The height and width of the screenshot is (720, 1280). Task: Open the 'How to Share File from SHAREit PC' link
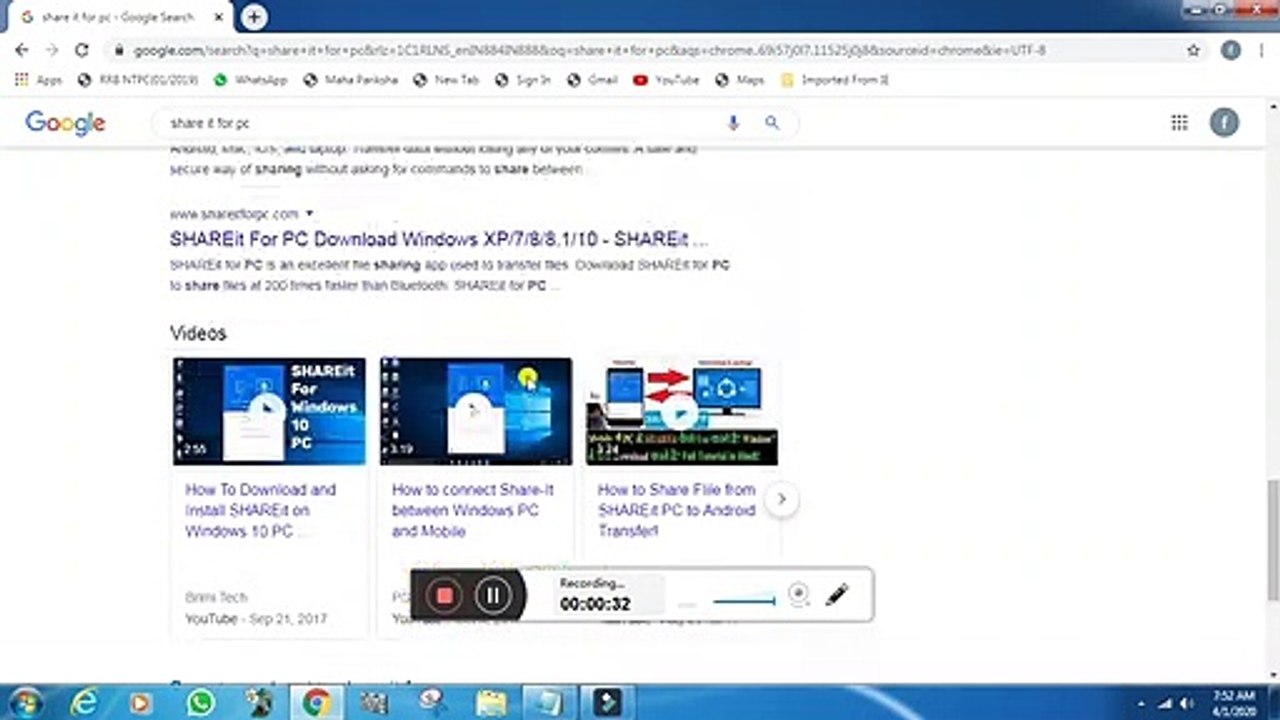[x=677, y=510]
